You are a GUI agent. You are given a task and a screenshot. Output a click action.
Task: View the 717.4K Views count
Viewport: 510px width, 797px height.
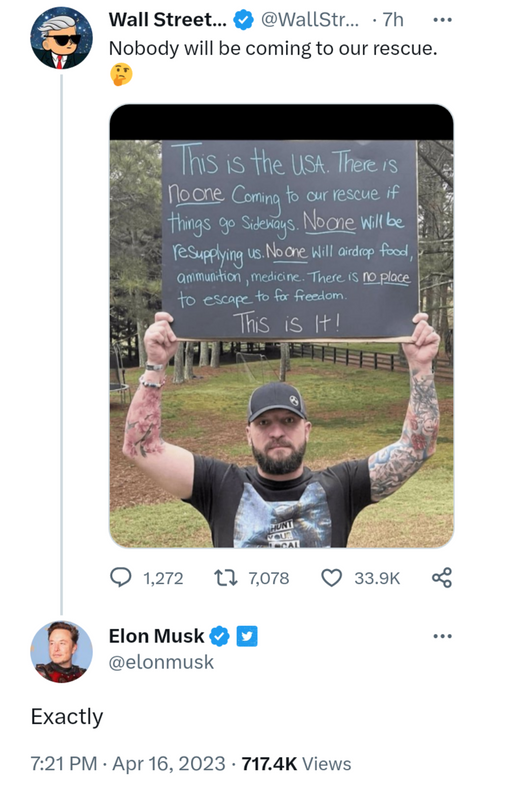click(296, 764)
